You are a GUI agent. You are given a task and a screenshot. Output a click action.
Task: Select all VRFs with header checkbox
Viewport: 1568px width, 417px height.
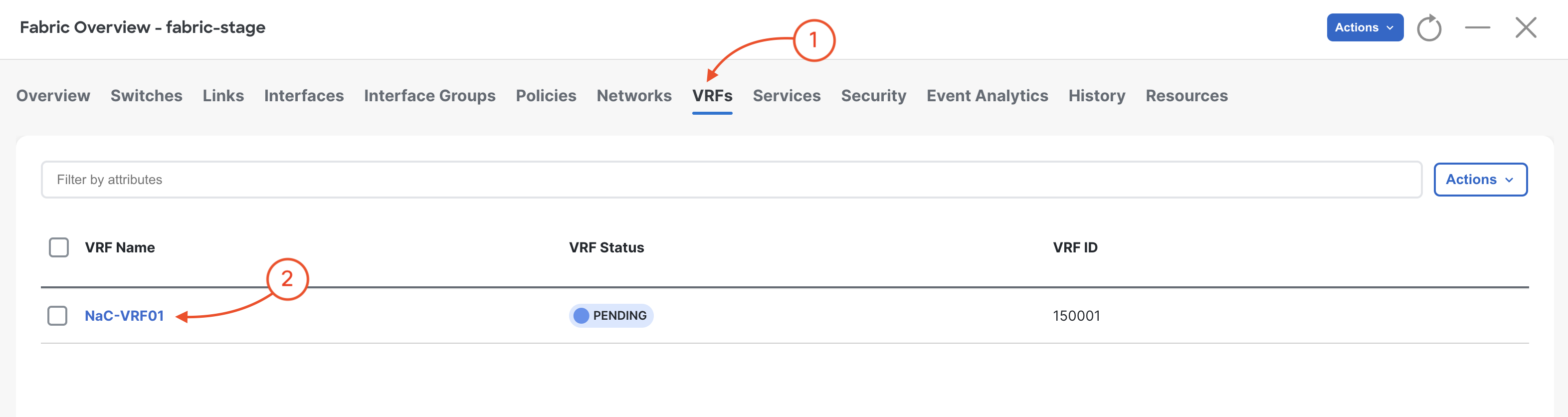[59, 247]
